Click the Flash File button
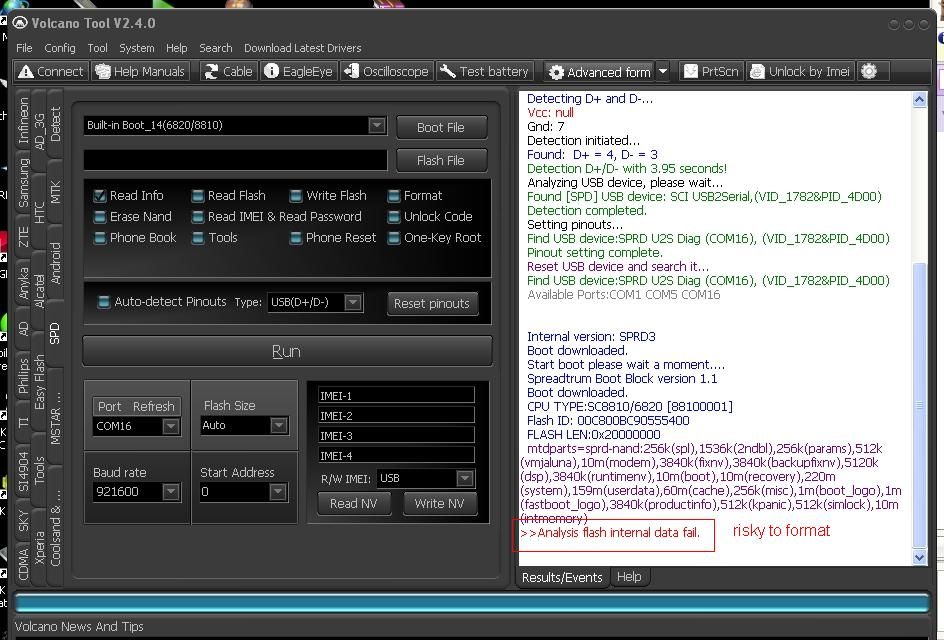This screenshot has width=944, height=640. tap(441, 161)
